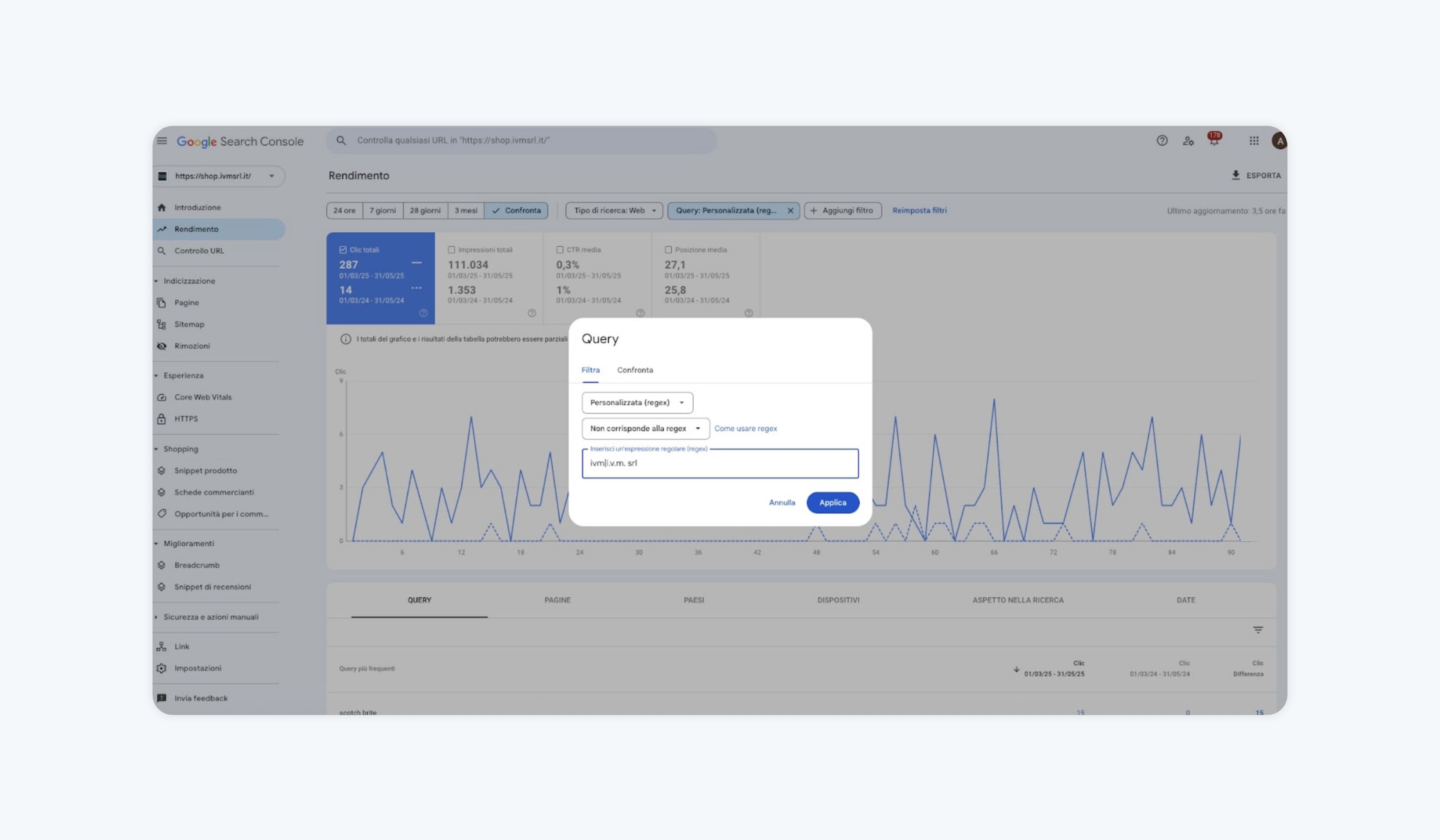The height and width of the screenshot is (840, 1440).
Task: Open the Personalizzata (regex) dropdown
Action: (x=636, y=403)
